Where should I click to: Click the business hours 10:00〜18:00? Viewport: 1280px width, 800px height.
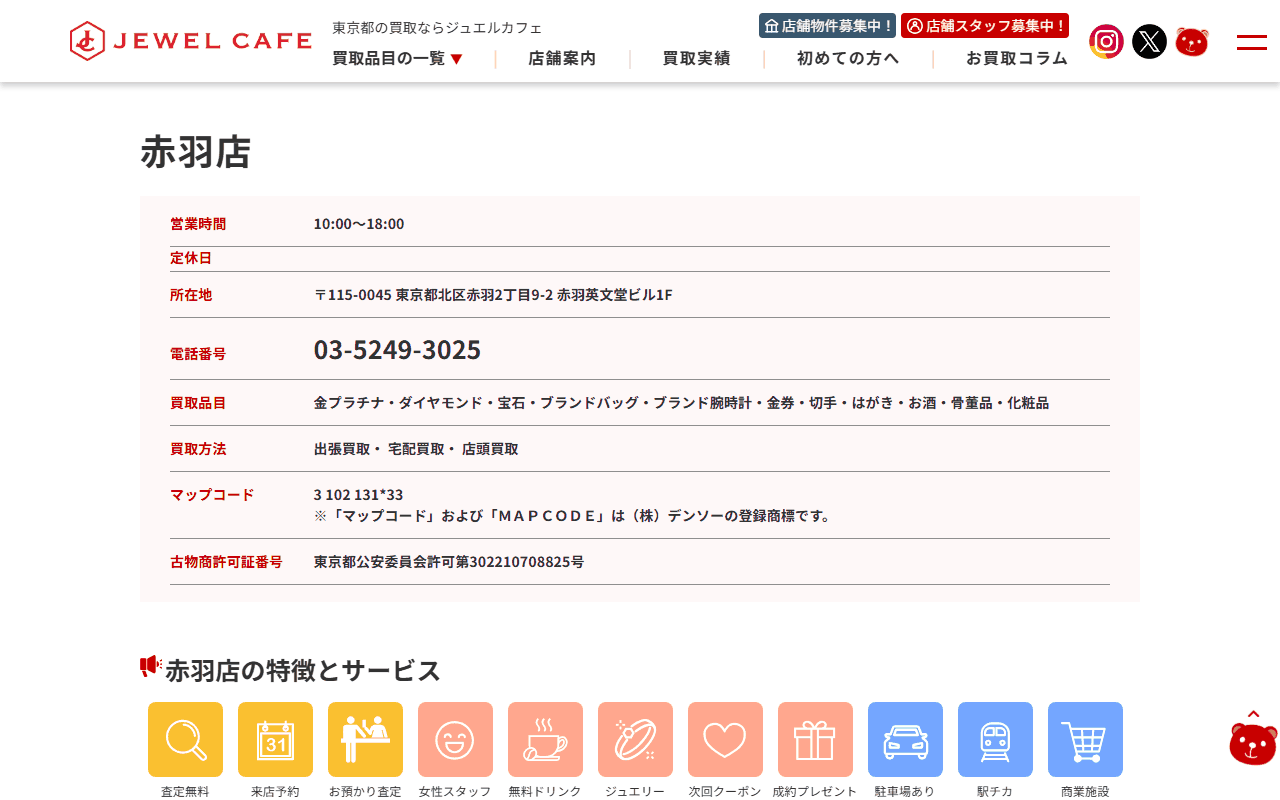click(359, 224)
